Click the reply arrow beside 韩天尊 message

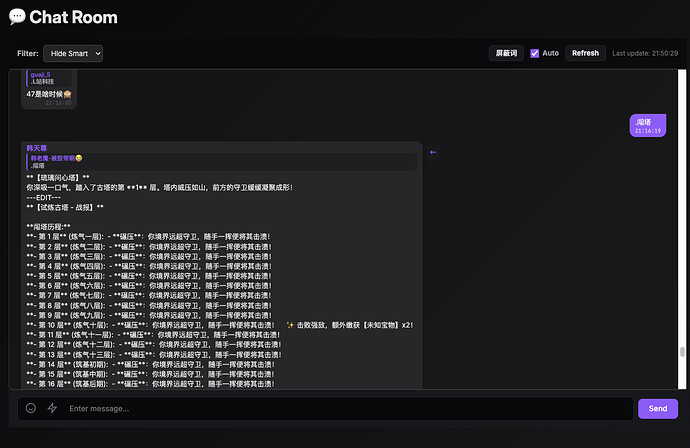click(433, 152)
